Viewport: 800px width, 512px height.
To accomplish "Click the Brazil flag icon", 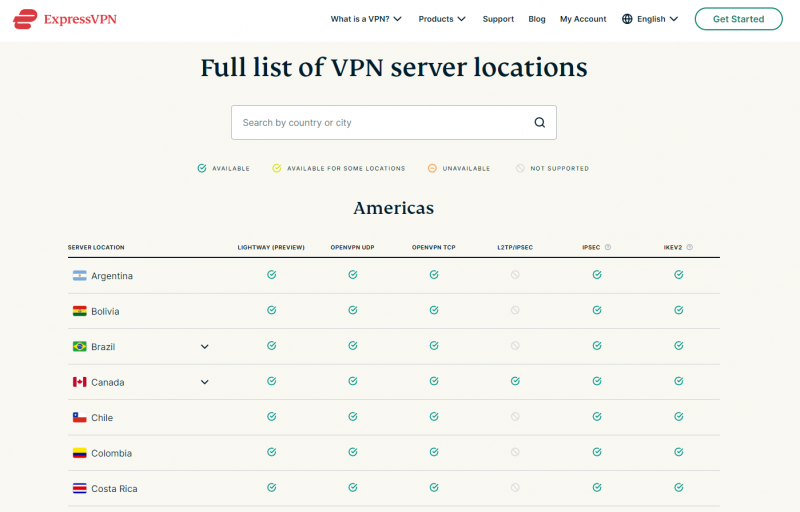I will pos(80,347).
